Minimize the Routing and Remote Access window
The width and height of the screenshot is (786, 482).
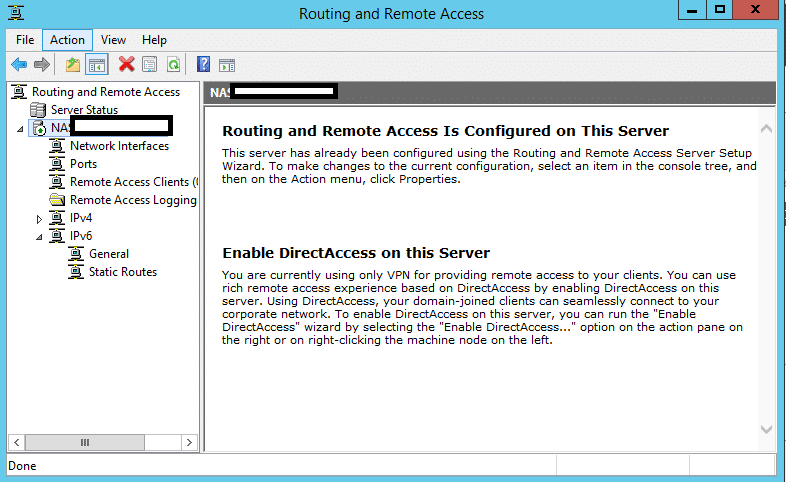click(x=692, y=10)
